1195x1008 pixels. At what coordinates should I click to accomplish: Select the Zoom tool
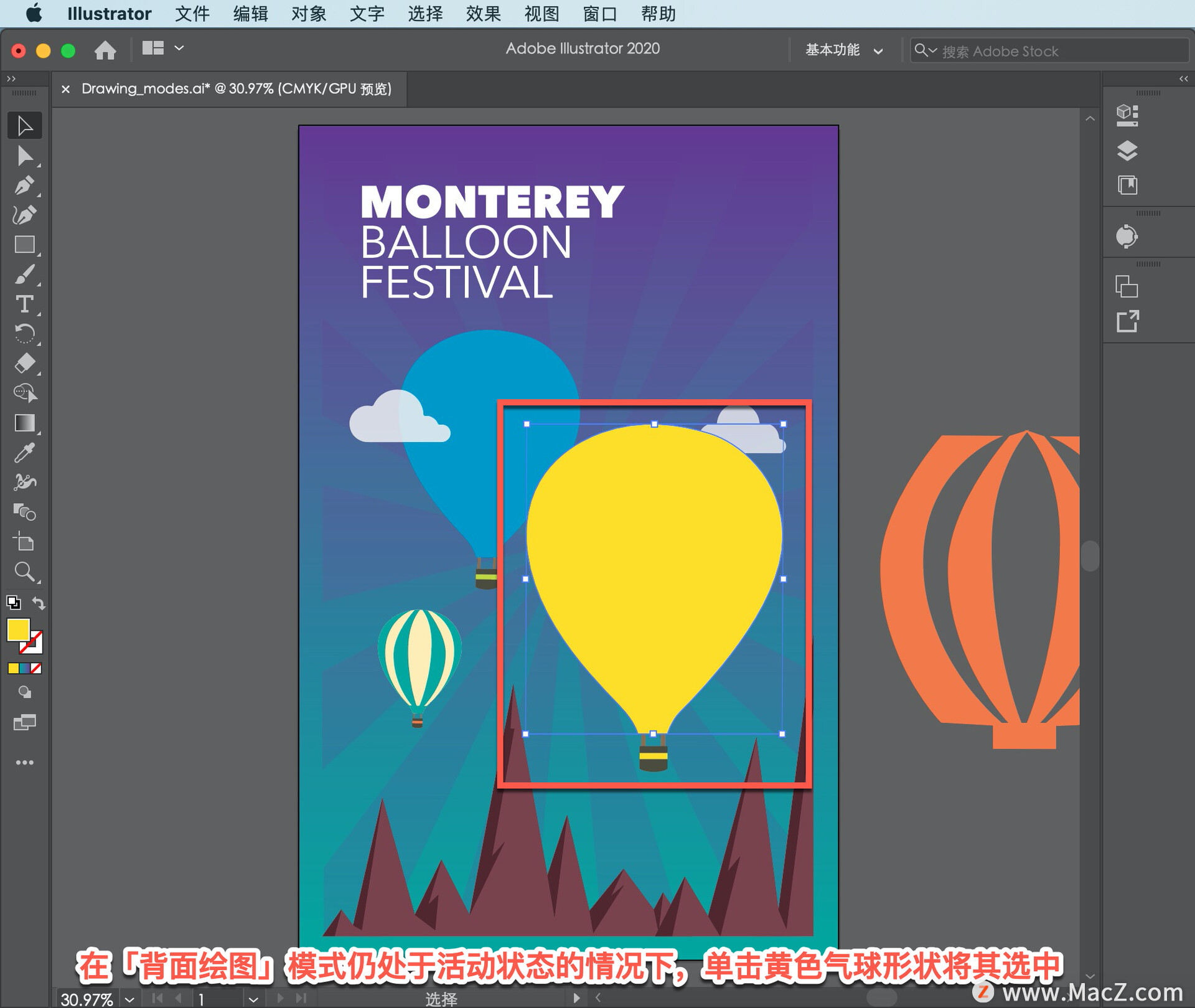tap(24, 572)
